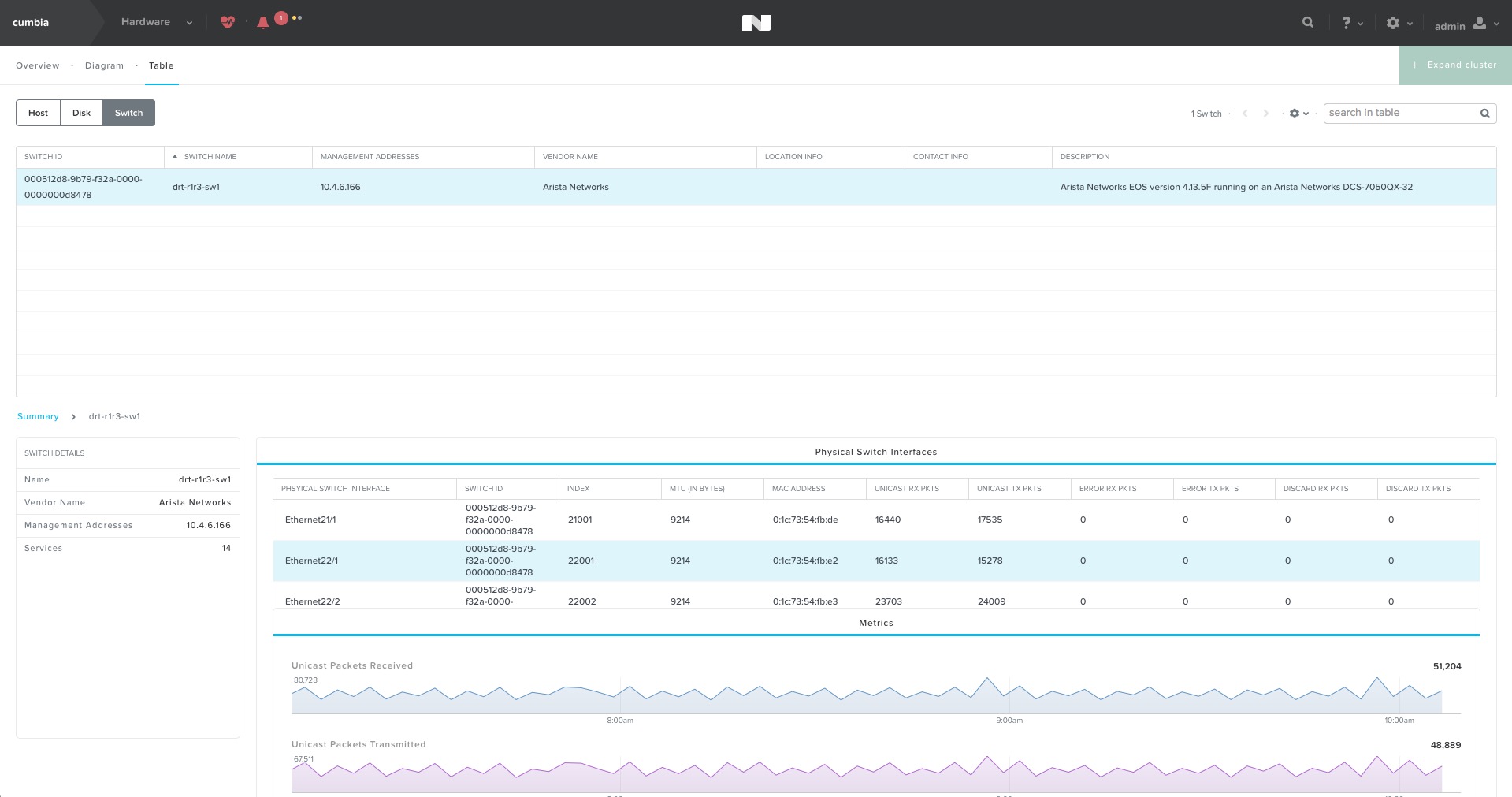This screenshot has width=1512, height=797.
Task: Go to previous page arrow of table
Action: coord(1245,114)
